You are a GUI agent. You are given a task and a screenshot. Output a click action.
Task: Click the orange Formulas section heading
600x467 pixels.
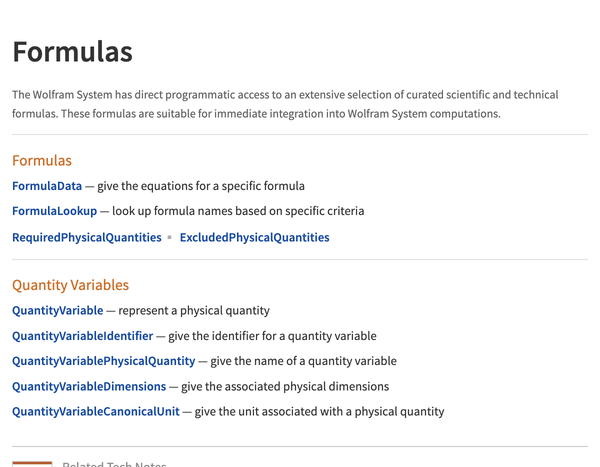click(x=42, y=161)
